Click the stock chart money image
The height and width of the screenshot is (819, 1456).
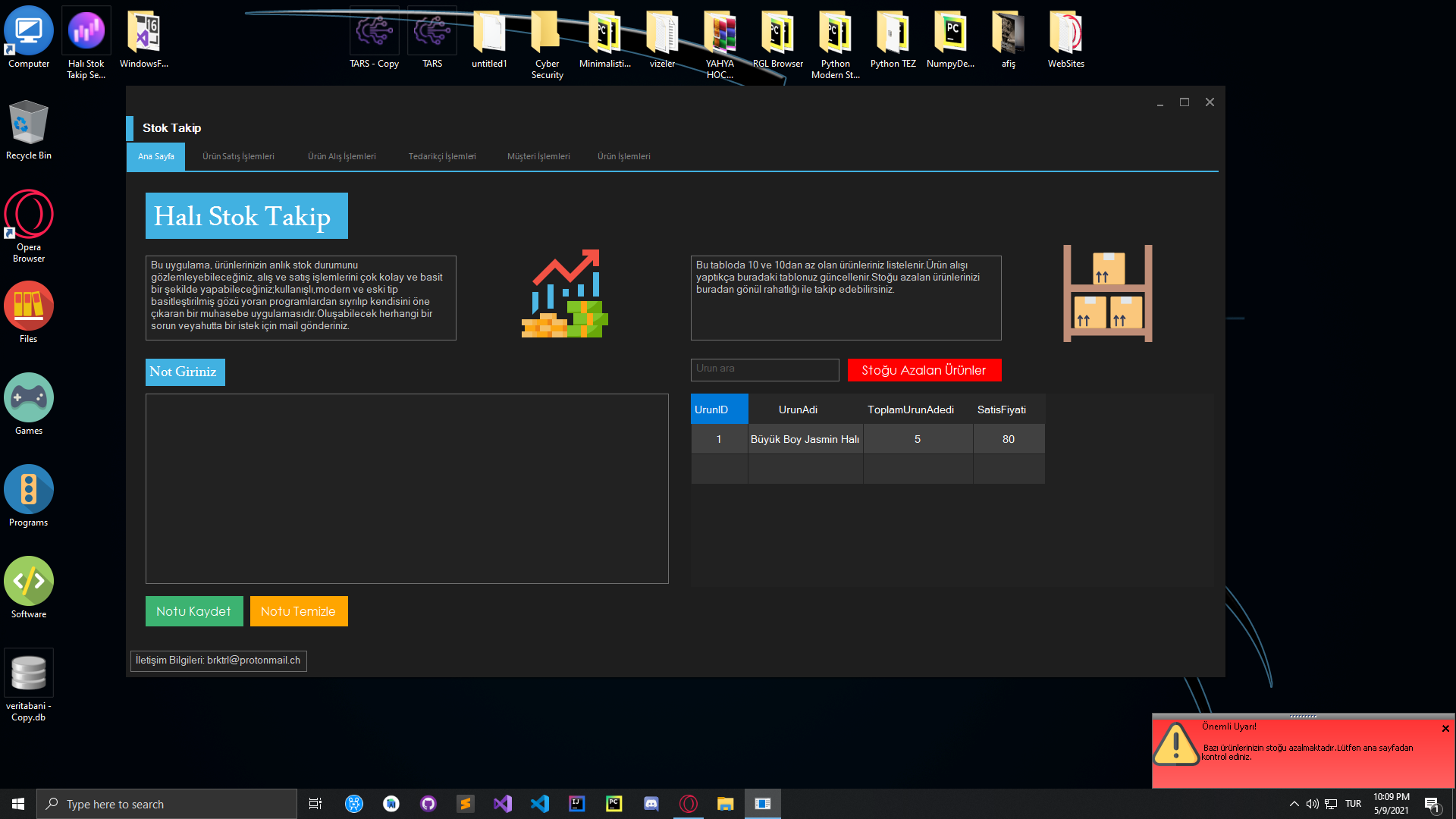(565, 294)
